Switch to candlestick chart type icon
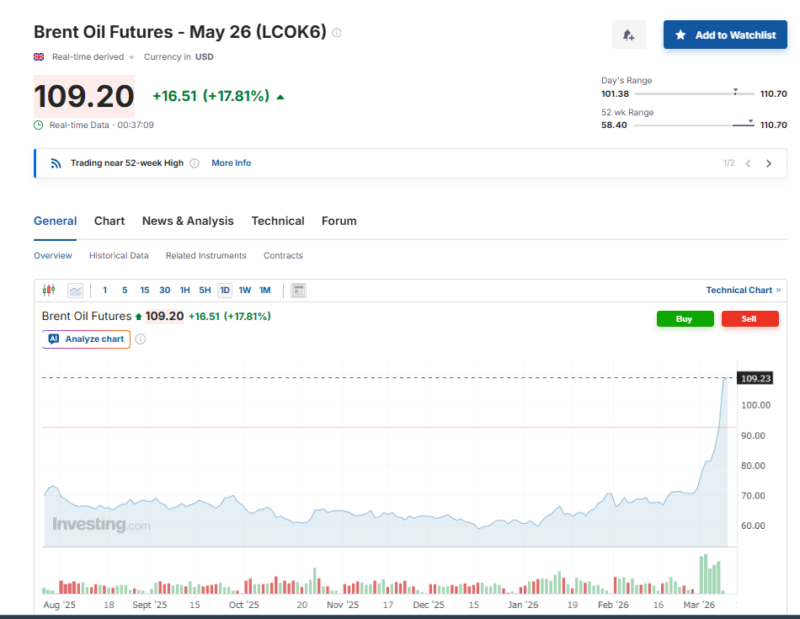Screen dimensions: 800x619 [49, 290]
